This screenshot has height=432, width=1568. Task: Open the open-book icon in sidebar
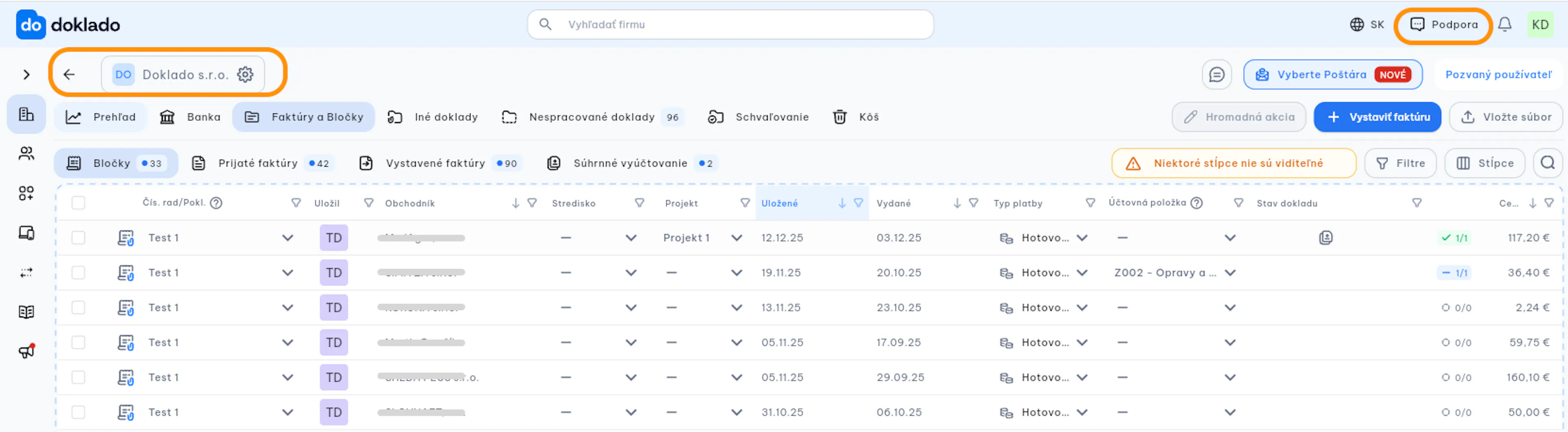(26, 312)
